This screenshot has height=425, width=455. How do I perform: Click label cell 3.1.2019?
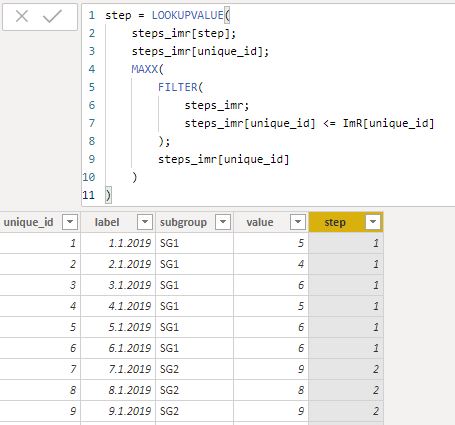click(x=118, y=285)
